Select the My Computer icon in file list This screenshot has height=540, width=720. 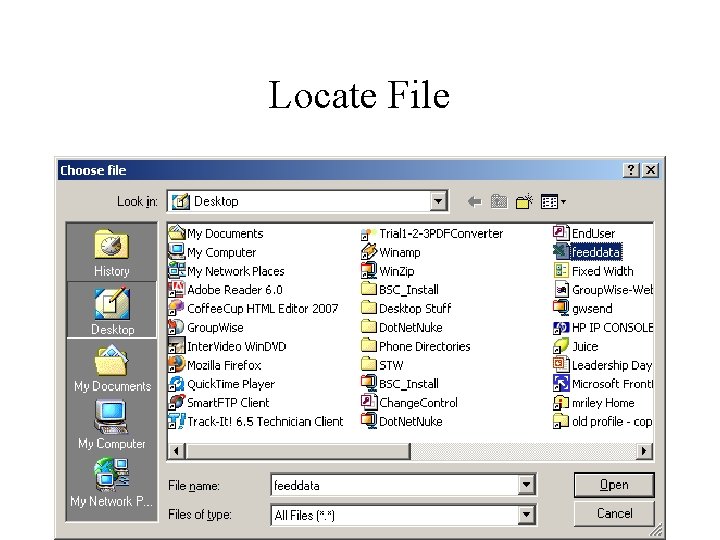[176, 252]
